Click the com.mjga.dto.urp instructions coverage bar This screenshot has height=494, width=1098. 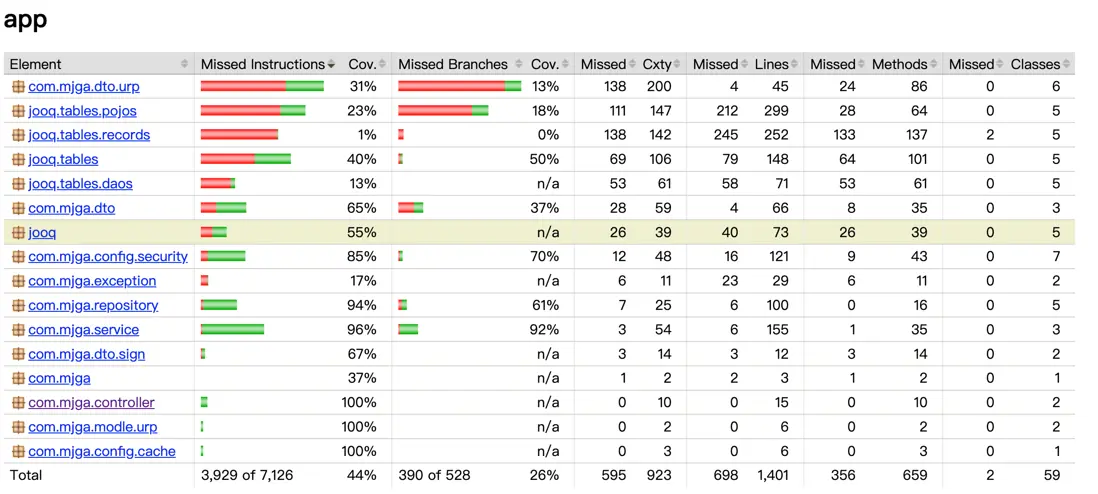(x=262, y=87)
